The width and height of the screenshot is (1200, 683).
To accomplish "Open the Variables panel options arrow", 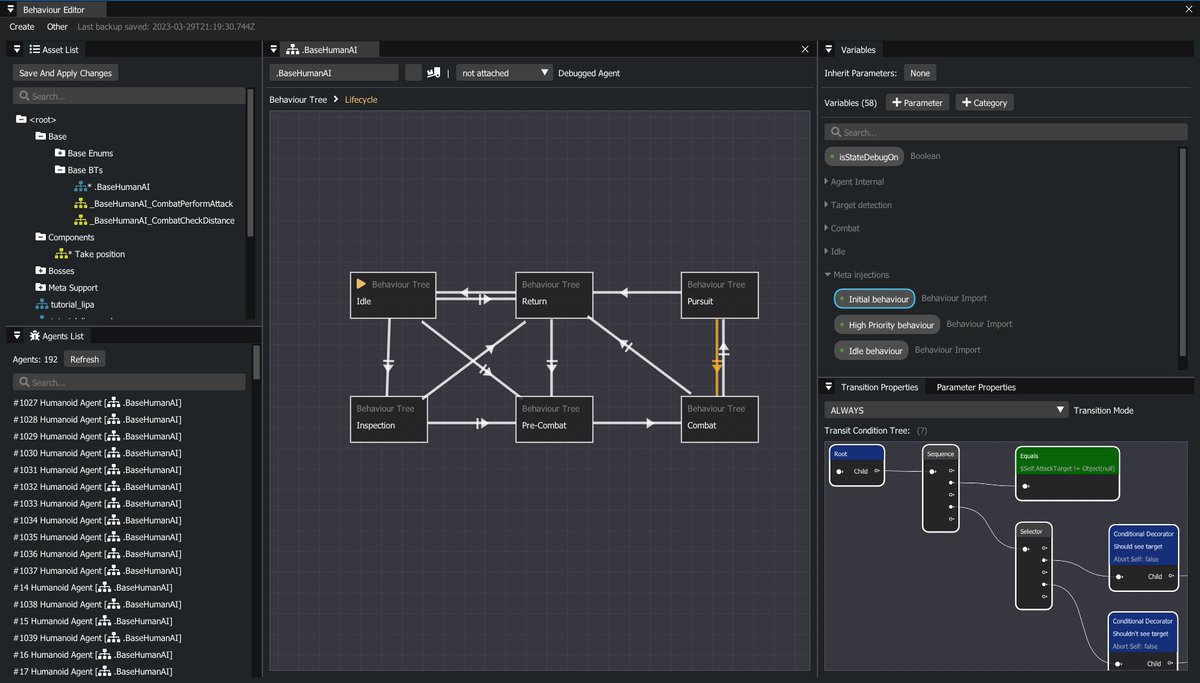I will [828, 49].
